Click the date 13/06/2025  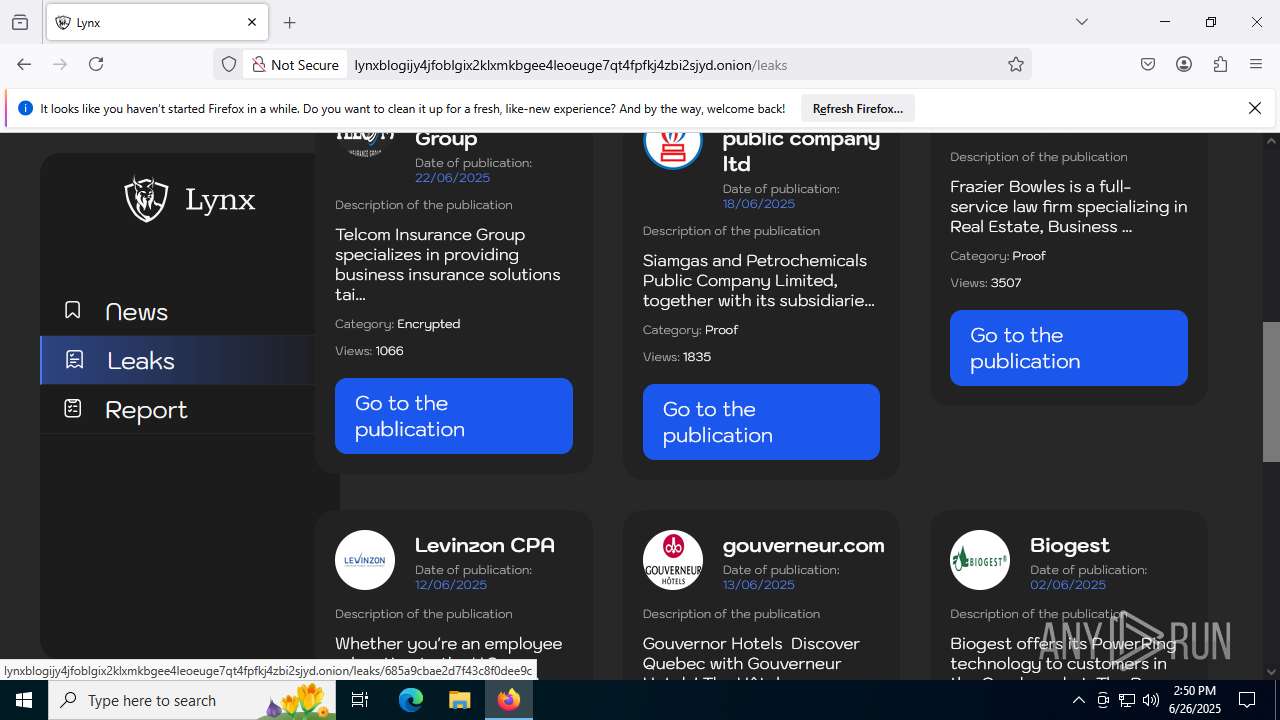pyautogui.click(x=759, y=585)
